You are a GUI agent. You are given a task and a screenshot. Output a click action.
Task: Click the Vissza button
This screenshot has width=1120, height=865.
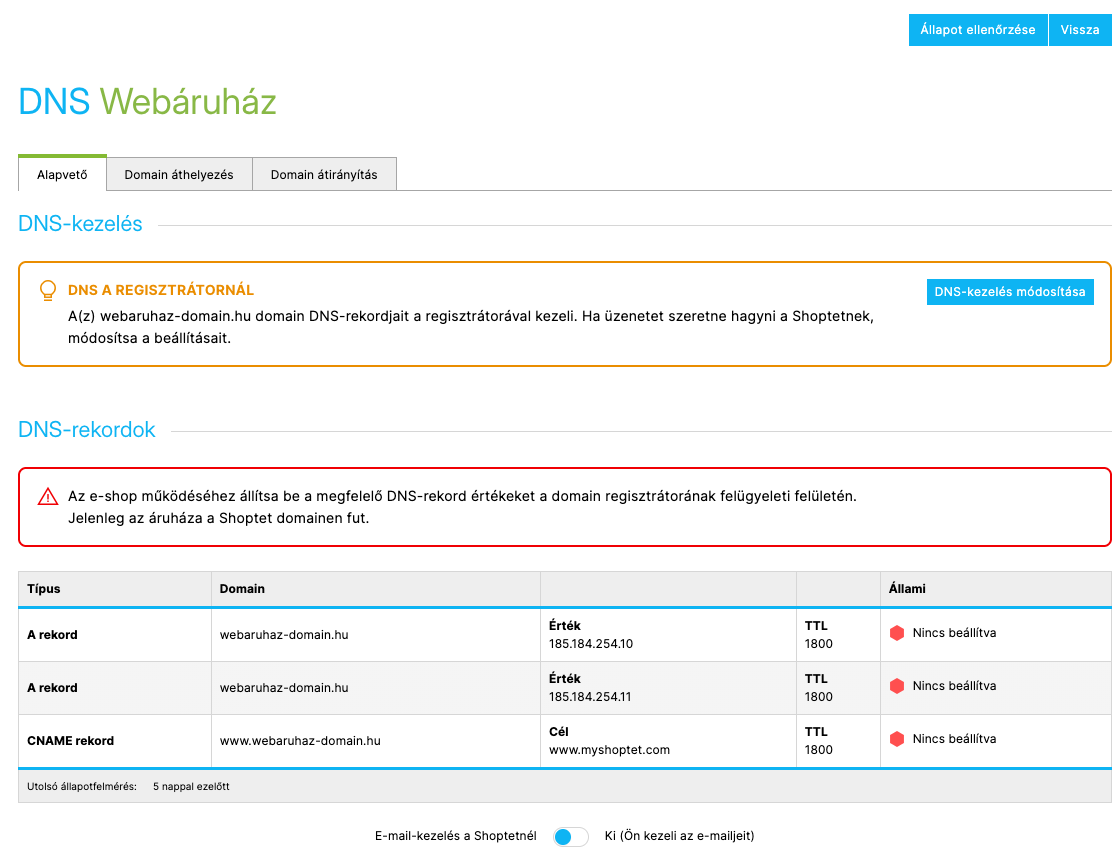[1080, 30]
